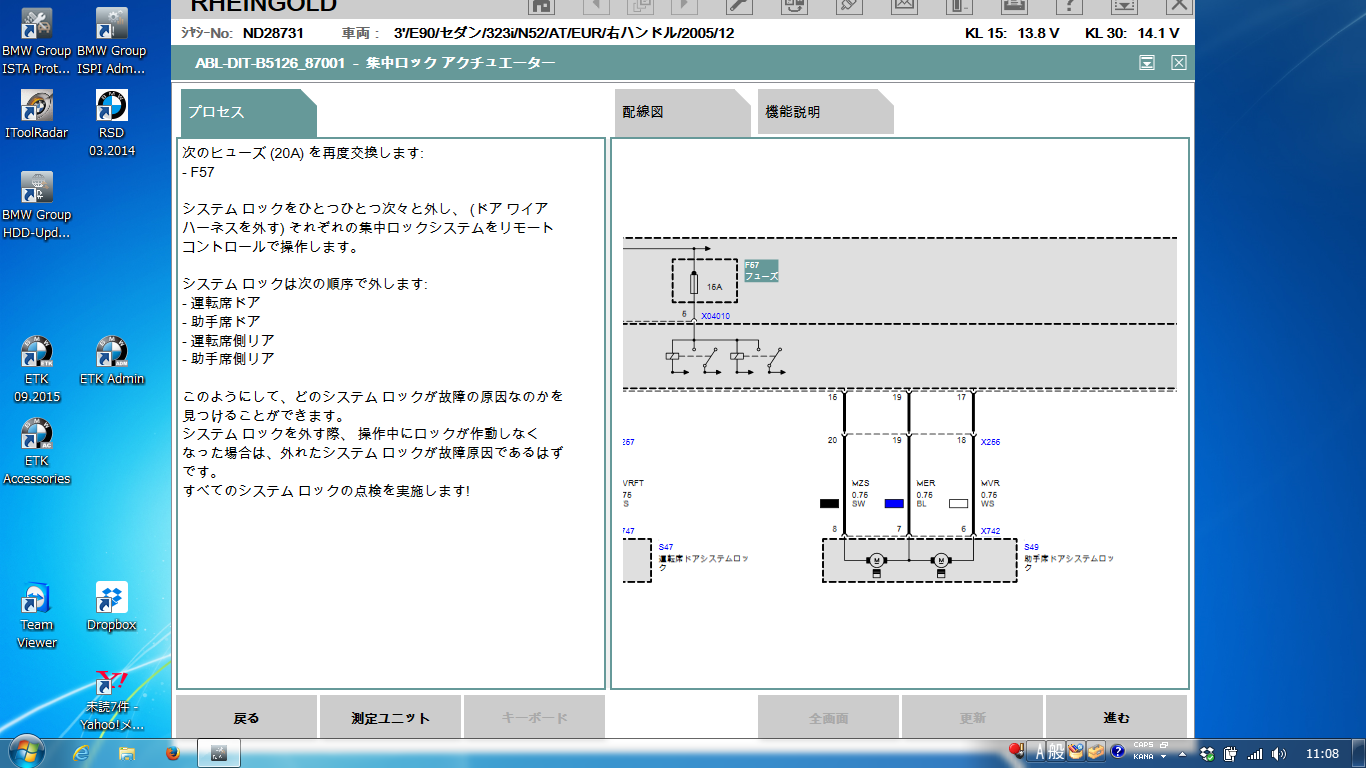Click the キーボード button

coord(535,717)
